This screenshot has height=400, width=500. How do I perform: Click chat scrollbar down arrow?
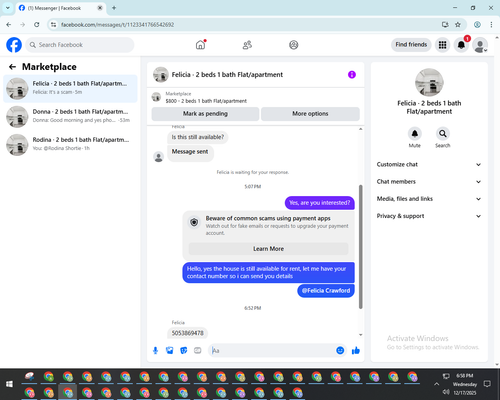[360, 335]
